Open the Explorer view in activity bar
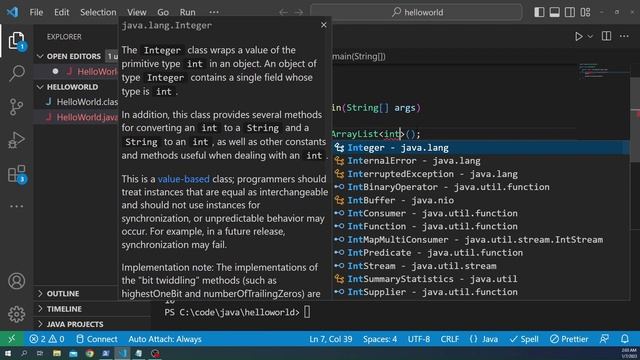640x360 pixels. click(16, 41)
